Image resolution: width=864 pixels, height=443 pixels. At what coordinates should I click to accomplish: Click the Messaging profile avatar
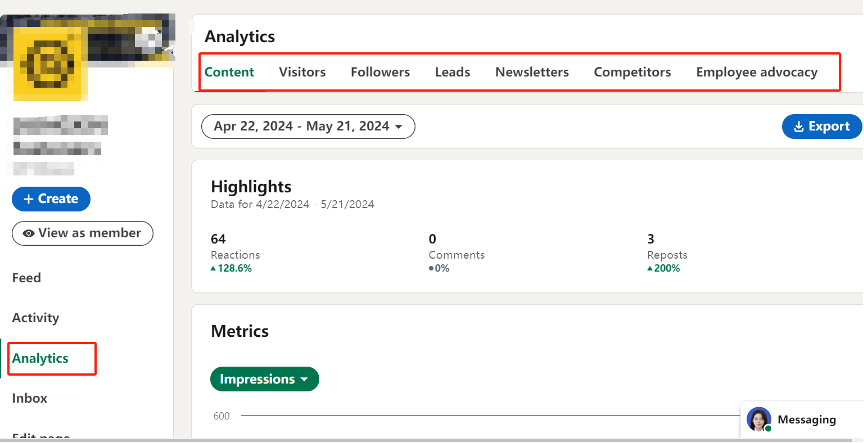[759, 419]
